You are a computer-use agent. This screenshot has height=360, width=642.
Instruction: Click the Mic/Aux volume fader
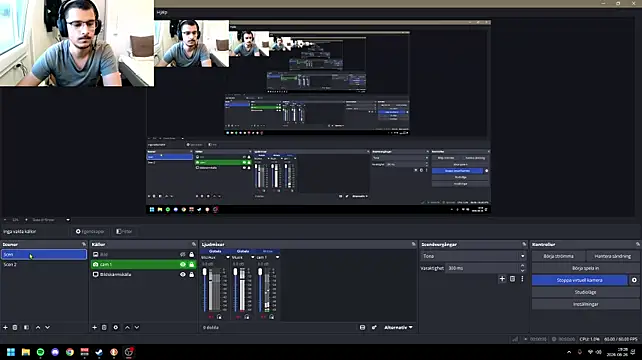205,272
